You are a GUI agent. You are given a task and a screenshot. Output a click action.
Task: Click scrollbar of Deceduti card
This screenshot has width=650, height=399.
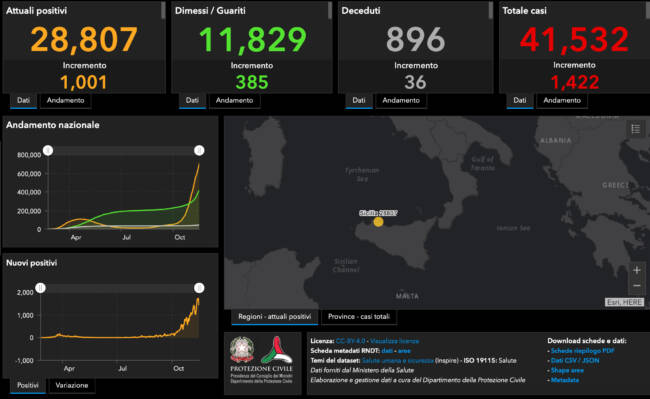coord(491,10)
